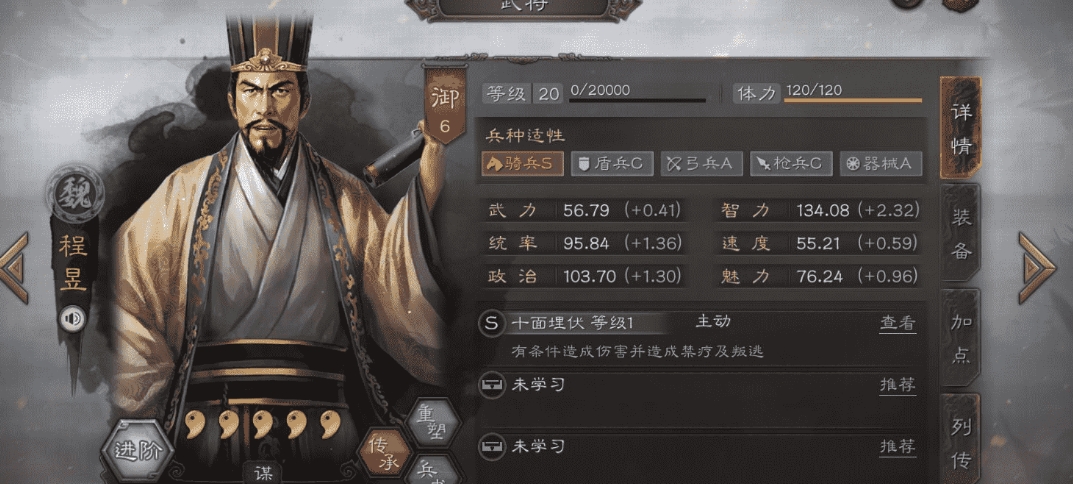Tap the 魏 faction emblem
Viewport: 1073px width, 484px height.
75,194
